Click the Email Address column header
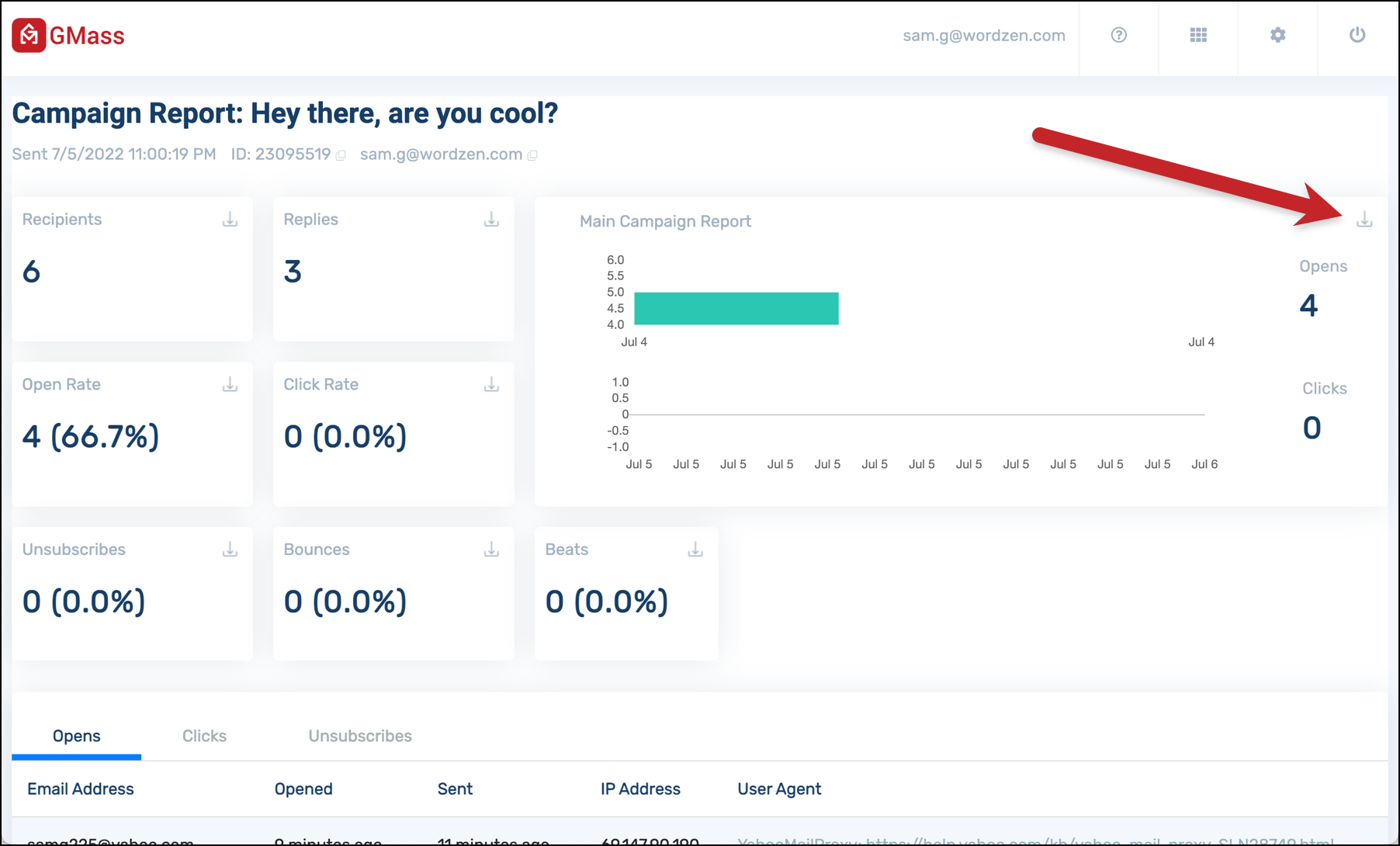Screen dimensions: 1400x846 click(81, 789)
